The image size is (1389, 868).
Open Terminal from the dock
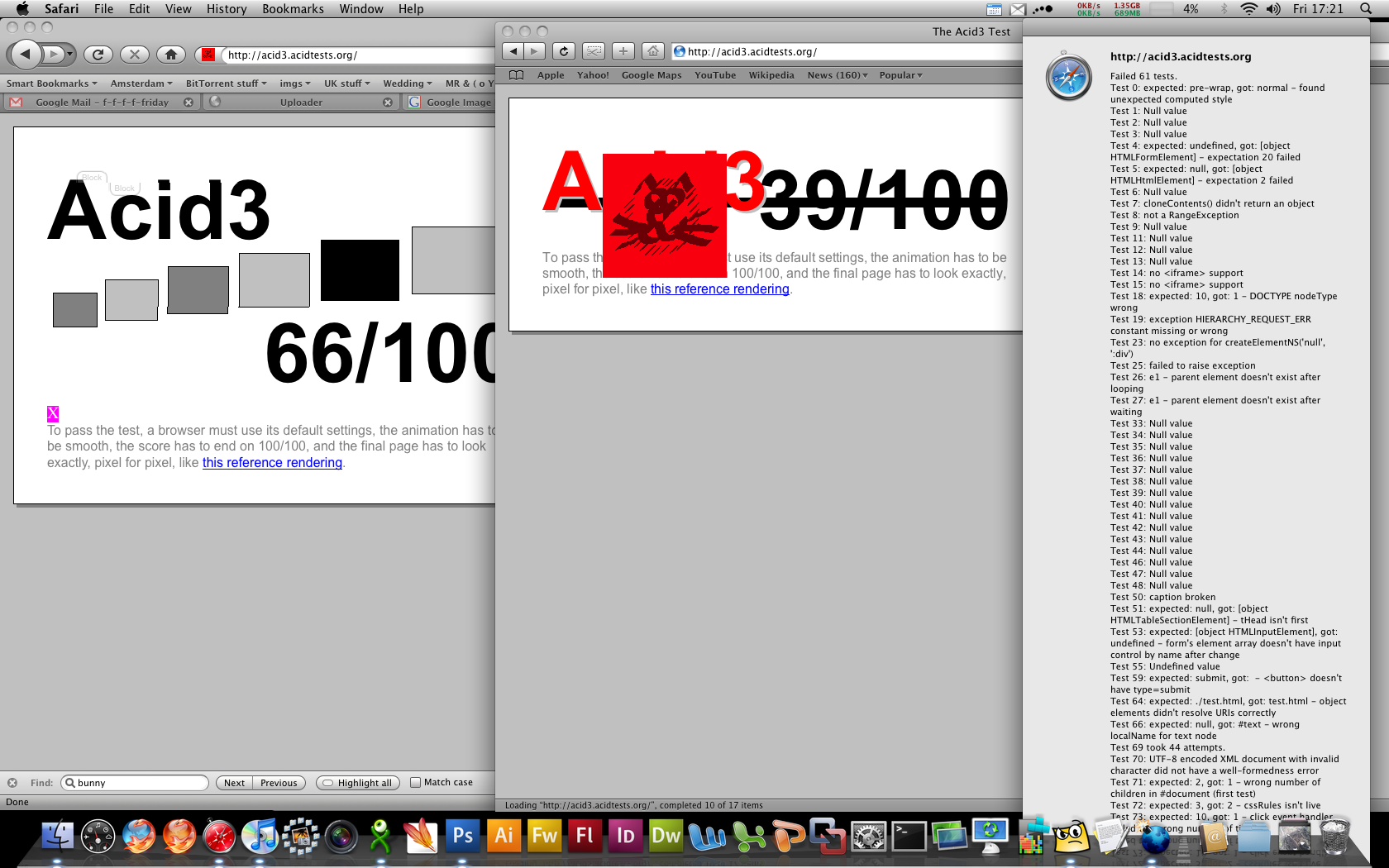pyautogui.click(x=909, y=836)
